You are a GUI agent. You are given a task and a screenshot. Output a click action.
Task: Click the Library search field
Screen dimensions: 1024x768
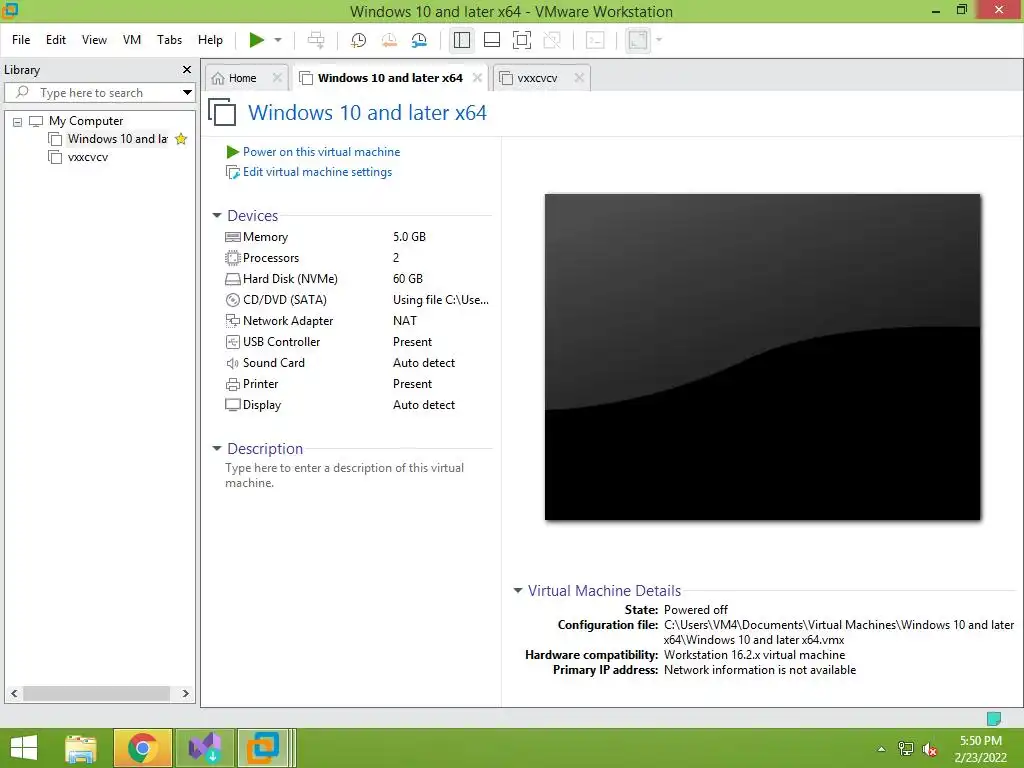point(98,92)
